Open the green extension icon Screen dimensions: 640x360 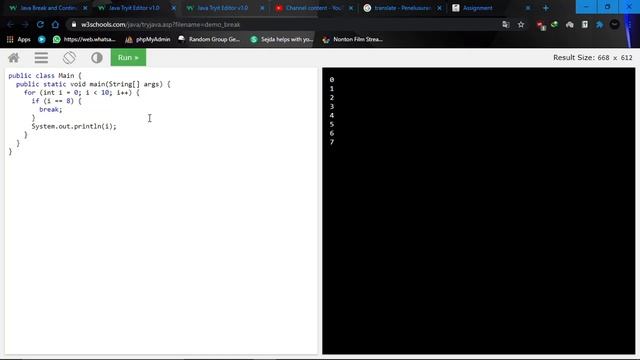(x=554, y=24)
